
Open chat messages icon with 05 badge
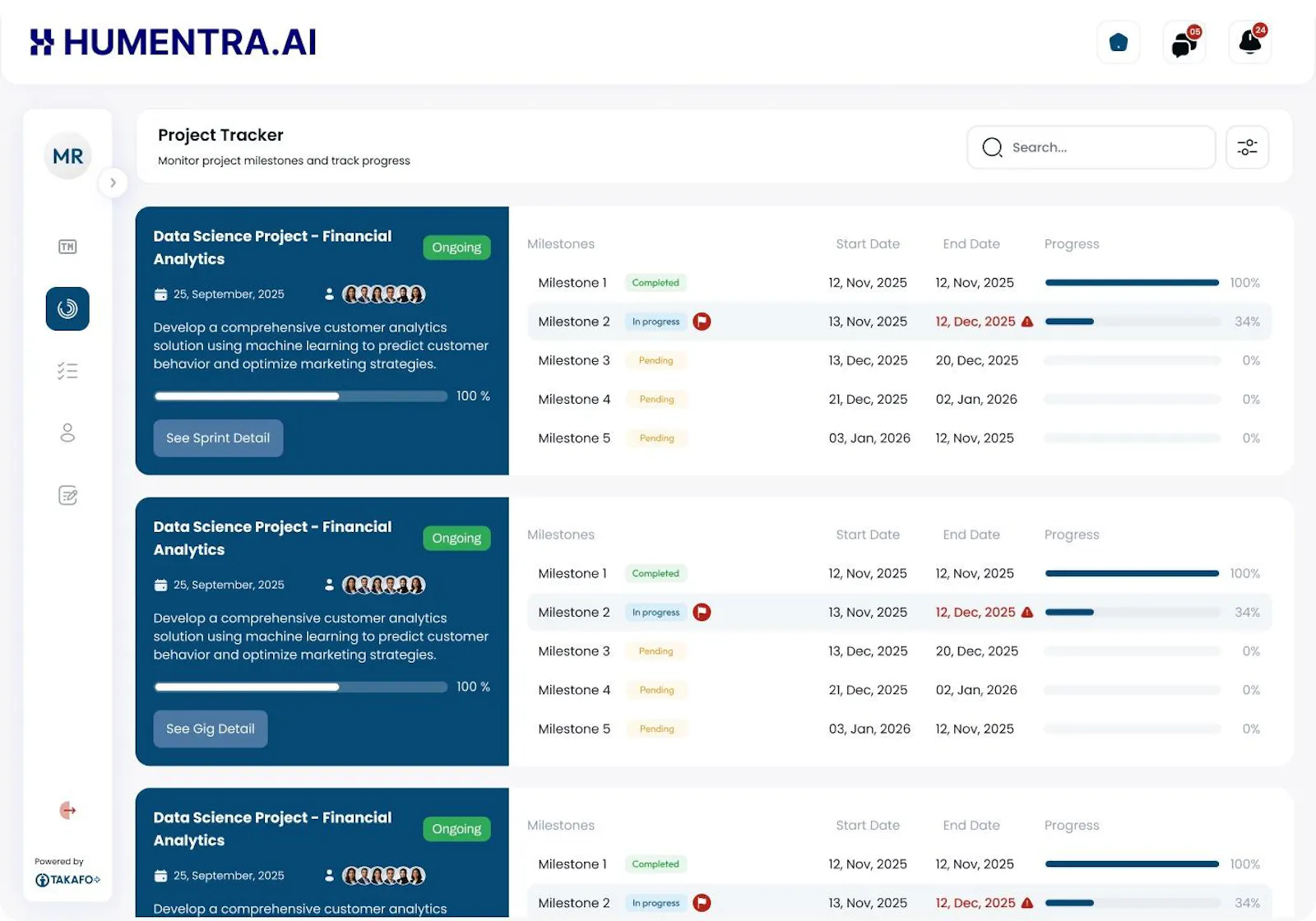tap(1184, 42)
